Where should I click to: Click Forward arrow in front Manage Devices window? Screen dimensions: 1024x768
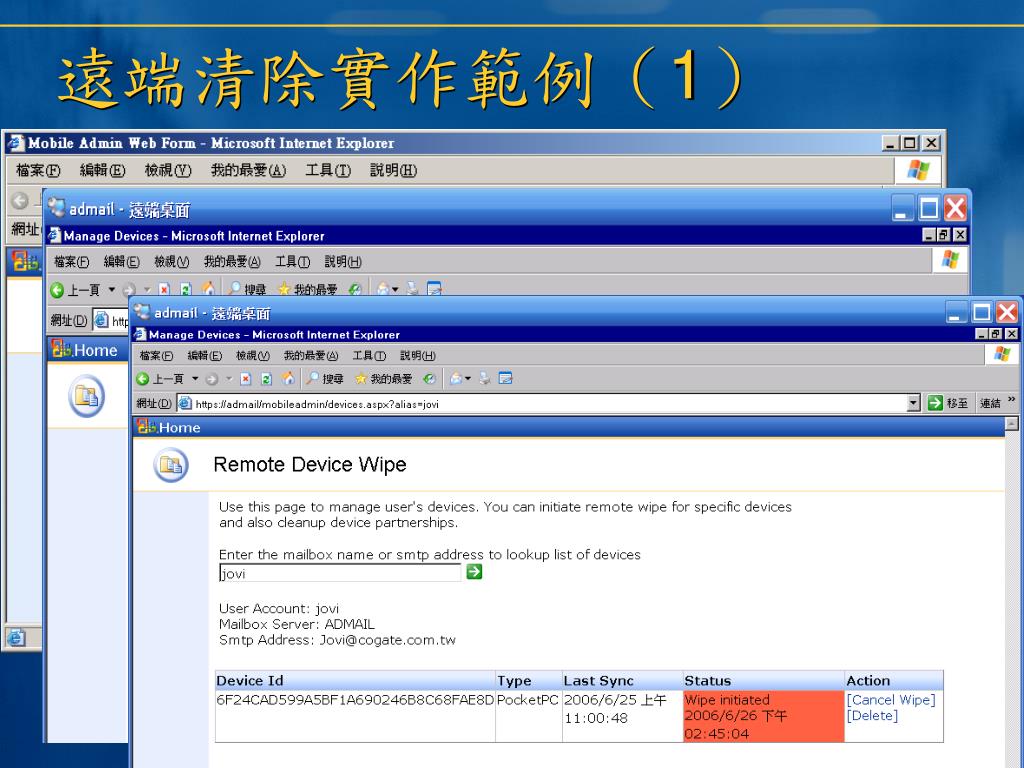tap(212, 379)
